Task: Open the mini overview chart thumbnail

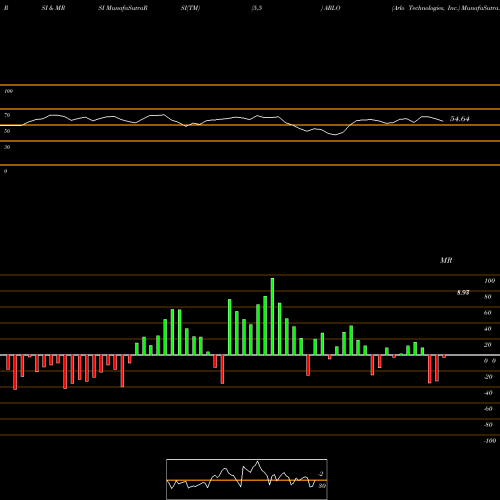Action: click(x=247, y=479)
